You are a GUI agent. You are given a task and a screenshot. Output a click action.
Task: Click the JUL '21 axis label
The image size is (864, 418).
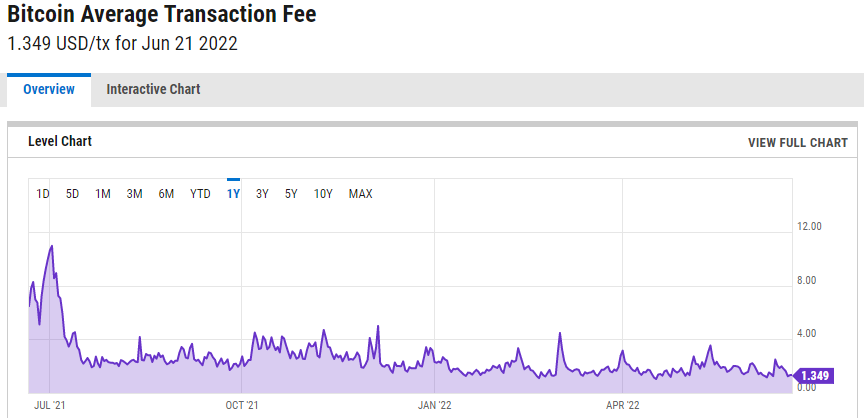50,406
